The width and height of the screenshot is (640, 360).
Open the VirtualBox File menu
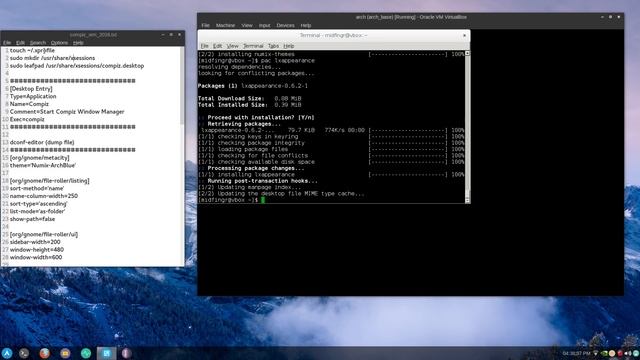click(205, 25)
